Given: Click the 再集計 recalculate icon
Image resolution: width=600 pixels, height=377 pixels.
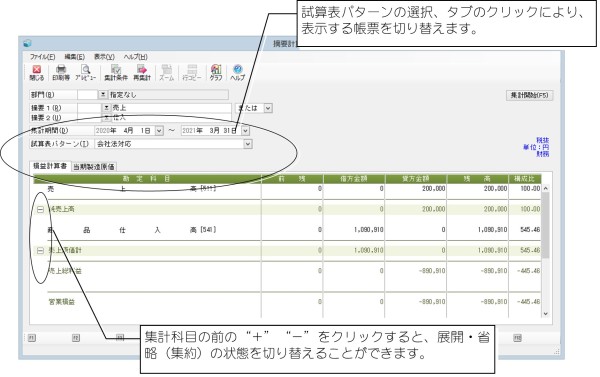Looking at the screenshot, I should click(142, 73).
